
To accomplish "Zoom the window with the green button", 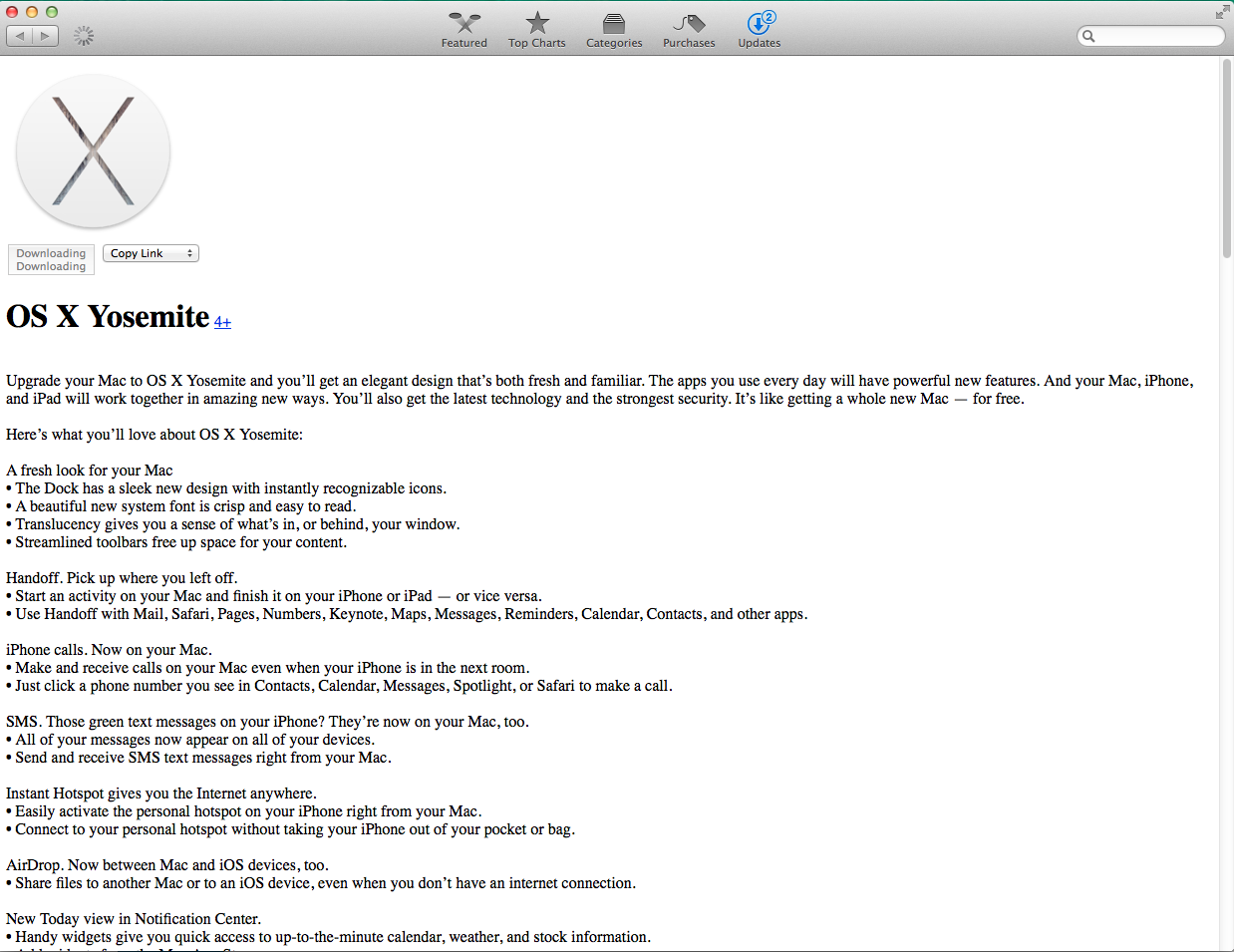I will (52, 12).
